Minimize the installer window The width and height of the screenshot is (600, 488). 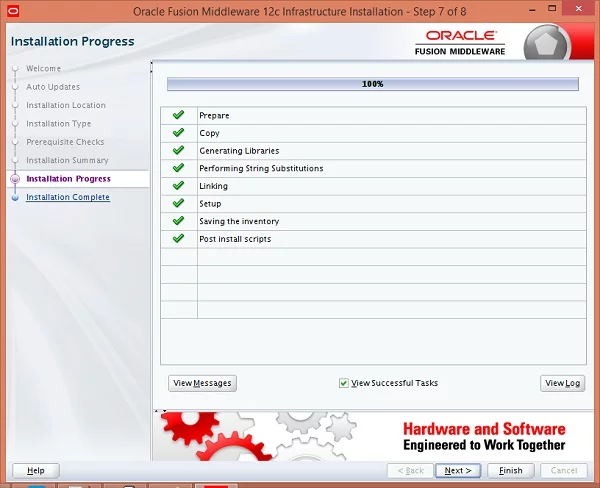[x=532, y=10]
